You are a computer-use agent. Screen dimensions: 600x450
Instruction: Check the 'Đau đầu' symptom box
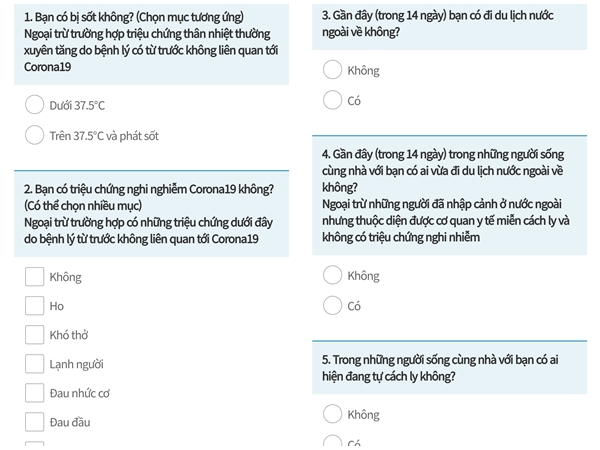click(34, 422)
